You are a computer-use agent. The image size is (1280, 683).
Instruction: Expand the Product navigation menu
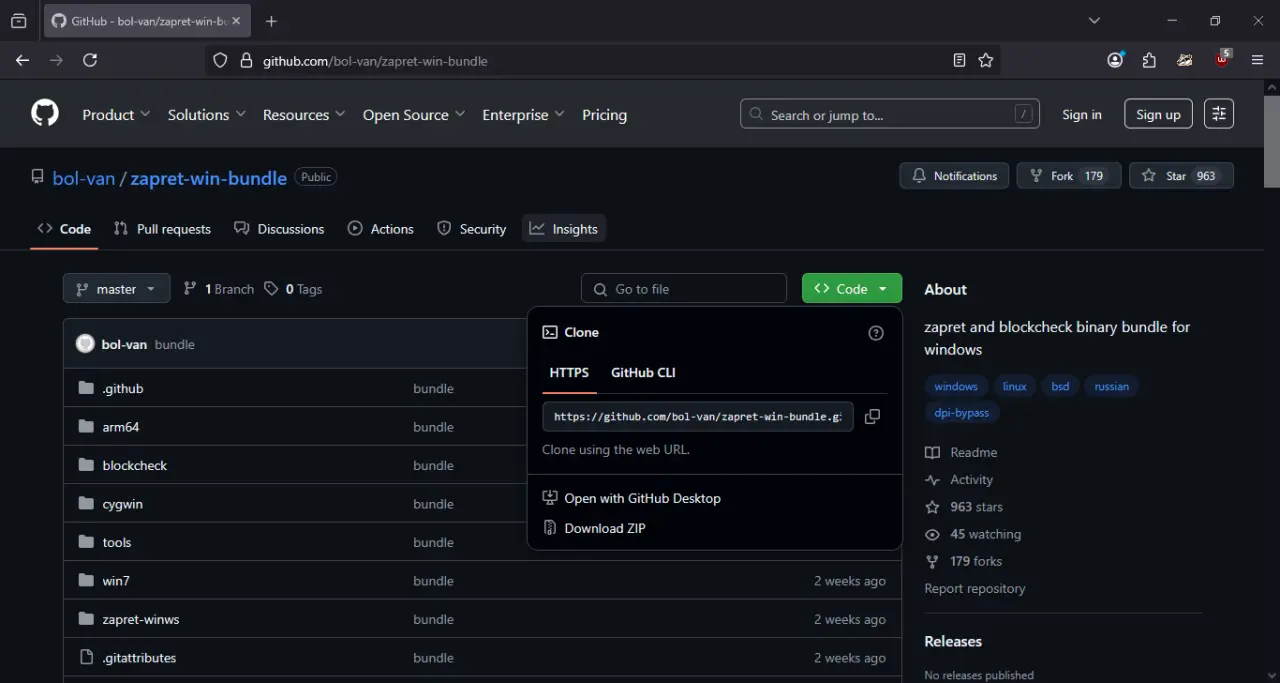coord(116,115)
